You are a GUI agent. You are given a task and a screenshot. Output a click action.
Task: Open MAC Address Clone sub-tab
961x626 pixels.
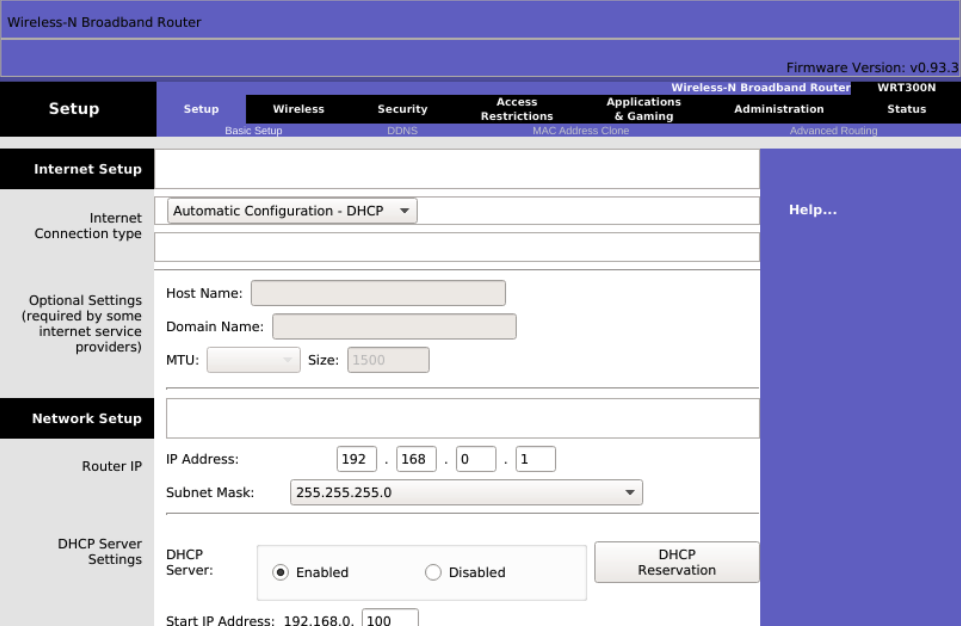(580, 131)
